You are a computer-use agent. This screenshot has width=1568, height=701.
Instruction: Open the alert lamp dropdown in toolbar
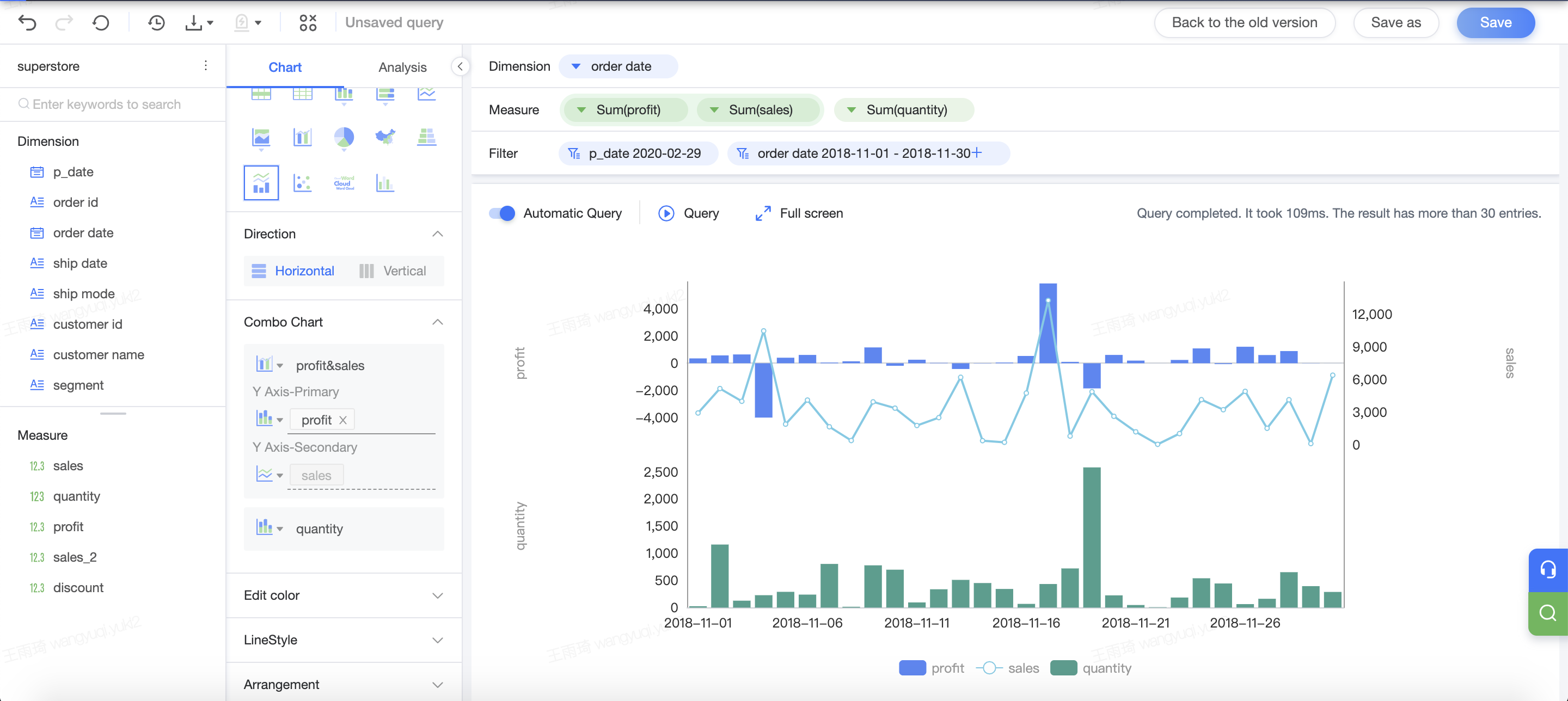(248, 22)
